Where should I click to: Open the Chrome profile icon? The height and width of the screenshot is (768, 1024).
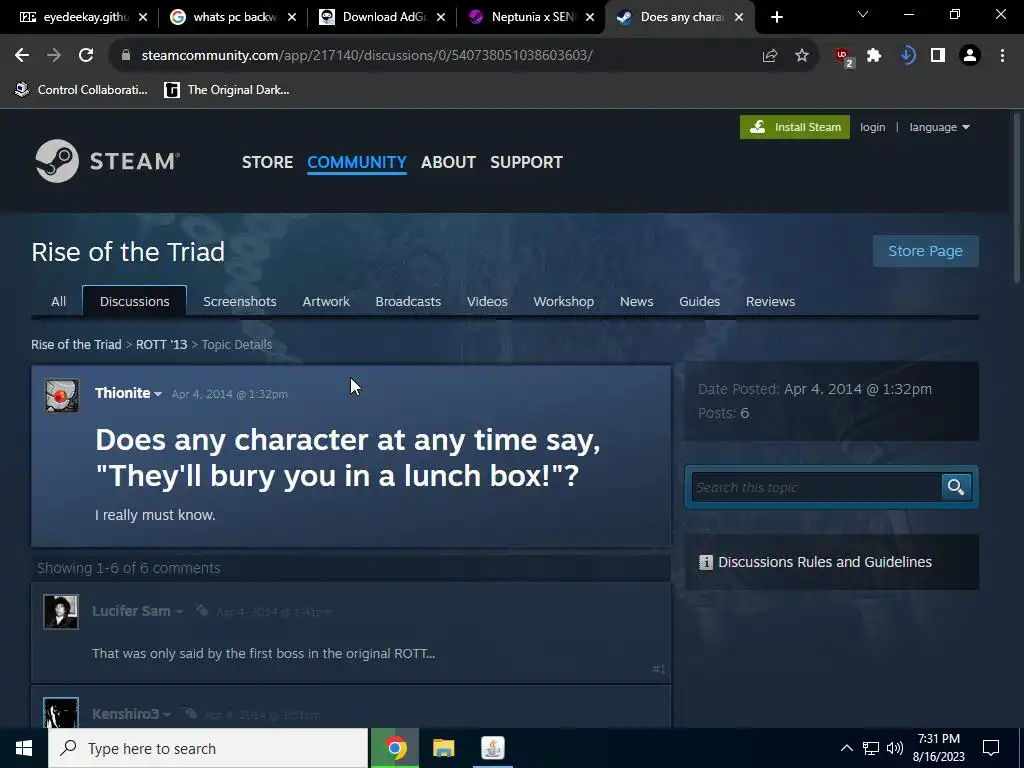tap(970, 56)
